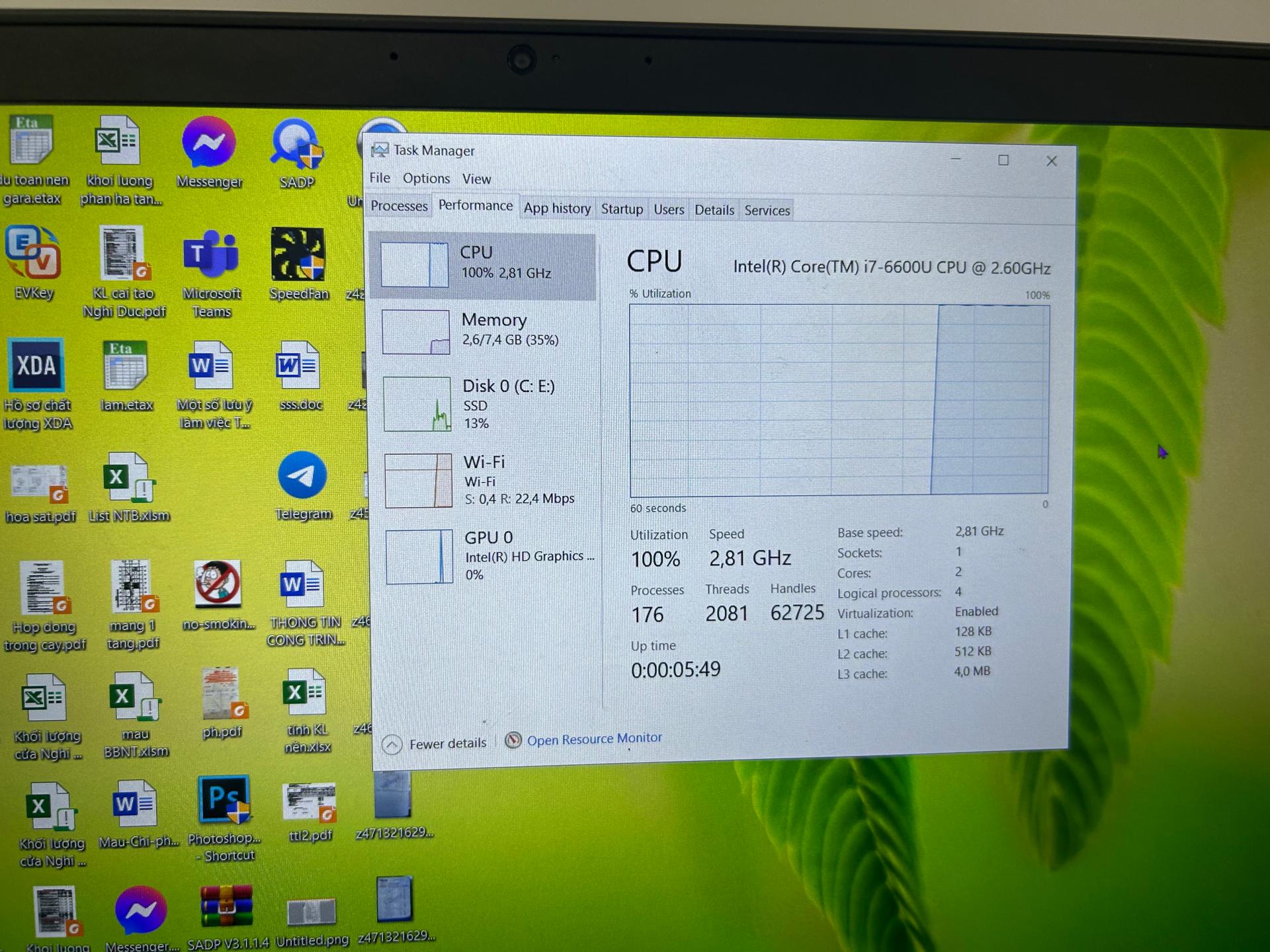The image size is (1270, 952).
Task: Switch to the App history tab
Action: click(557, 208)
